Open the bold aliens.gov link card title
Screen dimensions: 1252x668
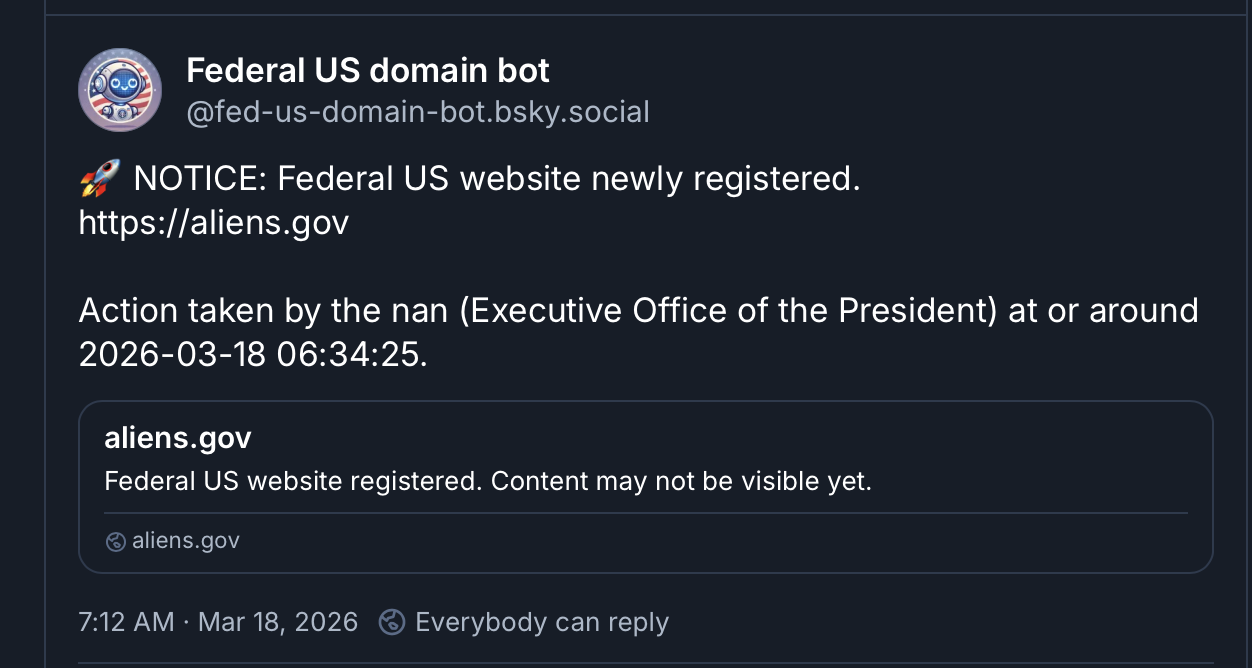click(178, 438)
